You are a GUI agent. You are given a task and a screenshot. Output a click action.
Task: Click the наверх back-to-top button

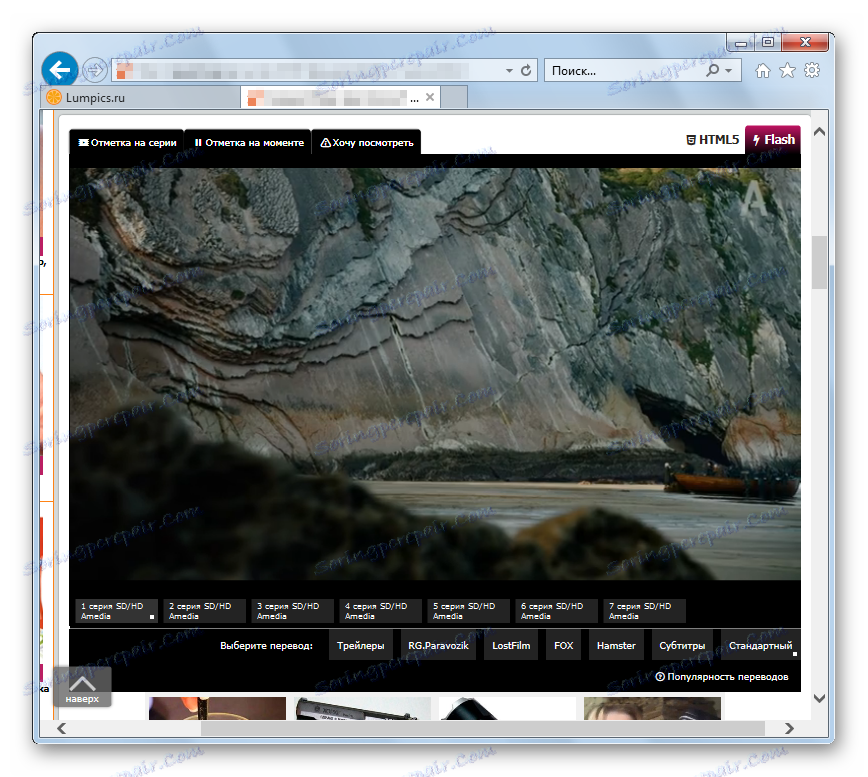click(x=82, y=687)
